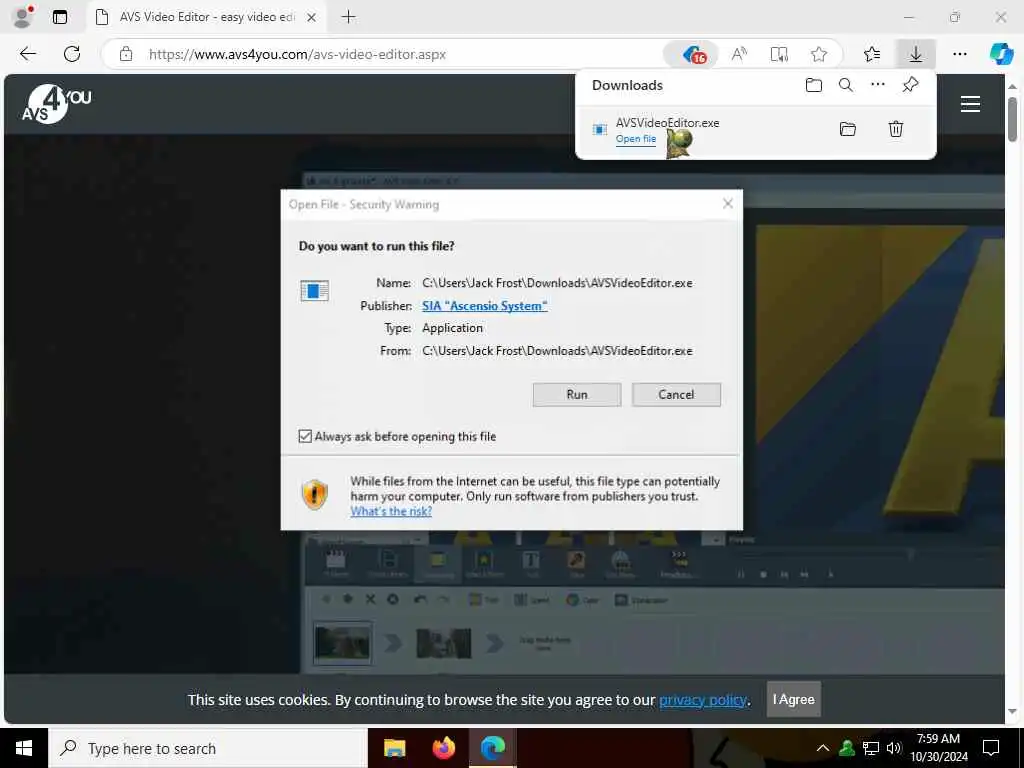The width and height of the screenshot is (1024, 768).
Task: Switch to Microsoft Edge on the taskbar
Action: click(x=492, y=748)
